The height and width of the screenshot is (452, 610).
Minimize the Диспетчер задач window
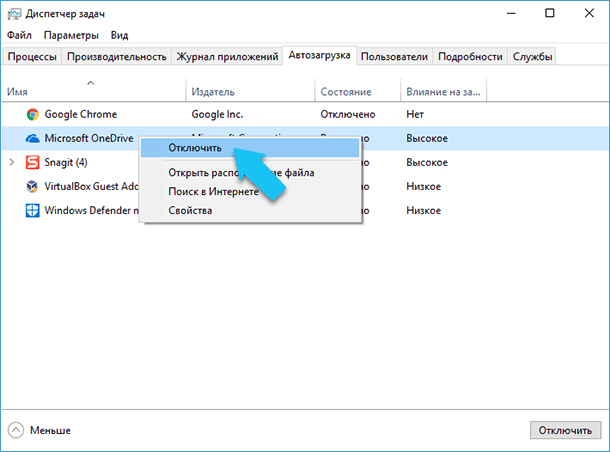[x=511, y=14]
